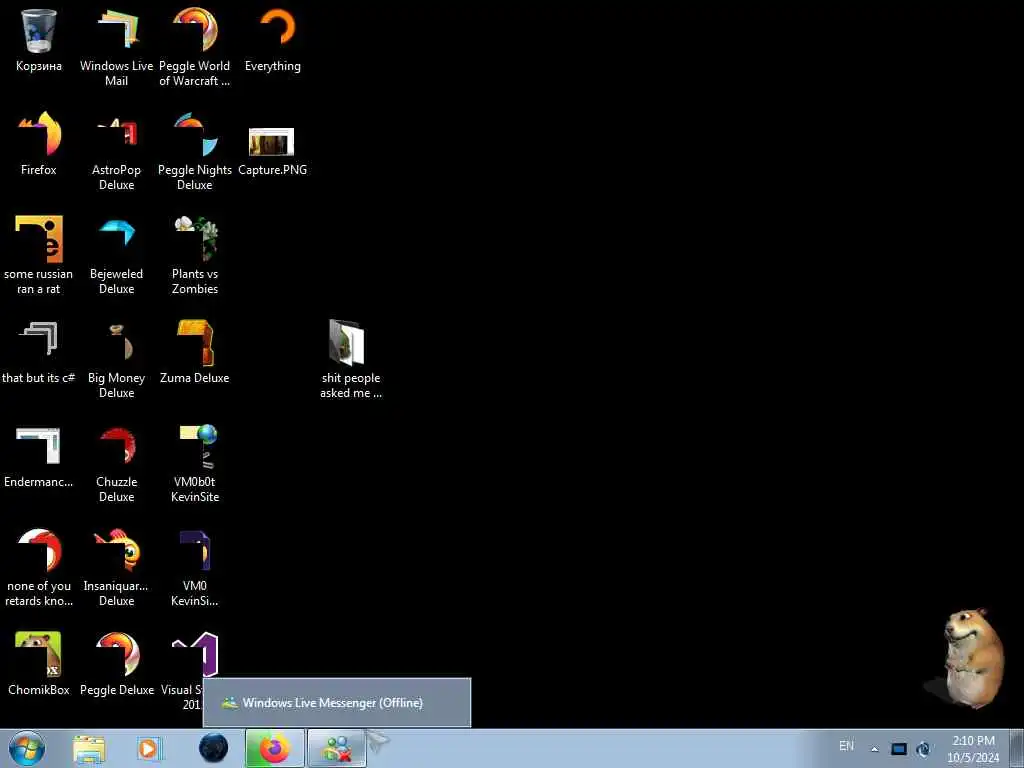Image resolution: width=1024 pixels, height=768 pixels.
Task: Select the Bejeweled Deluxe shortcut
Action: click(116, 255)
